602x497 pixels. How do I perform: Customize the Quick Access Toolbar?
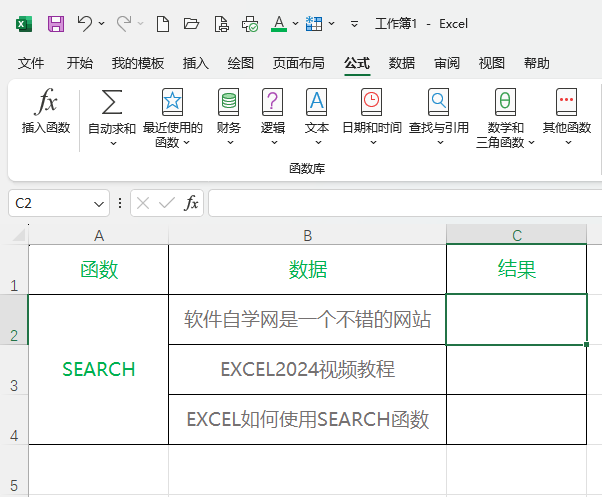click(354, 24)
